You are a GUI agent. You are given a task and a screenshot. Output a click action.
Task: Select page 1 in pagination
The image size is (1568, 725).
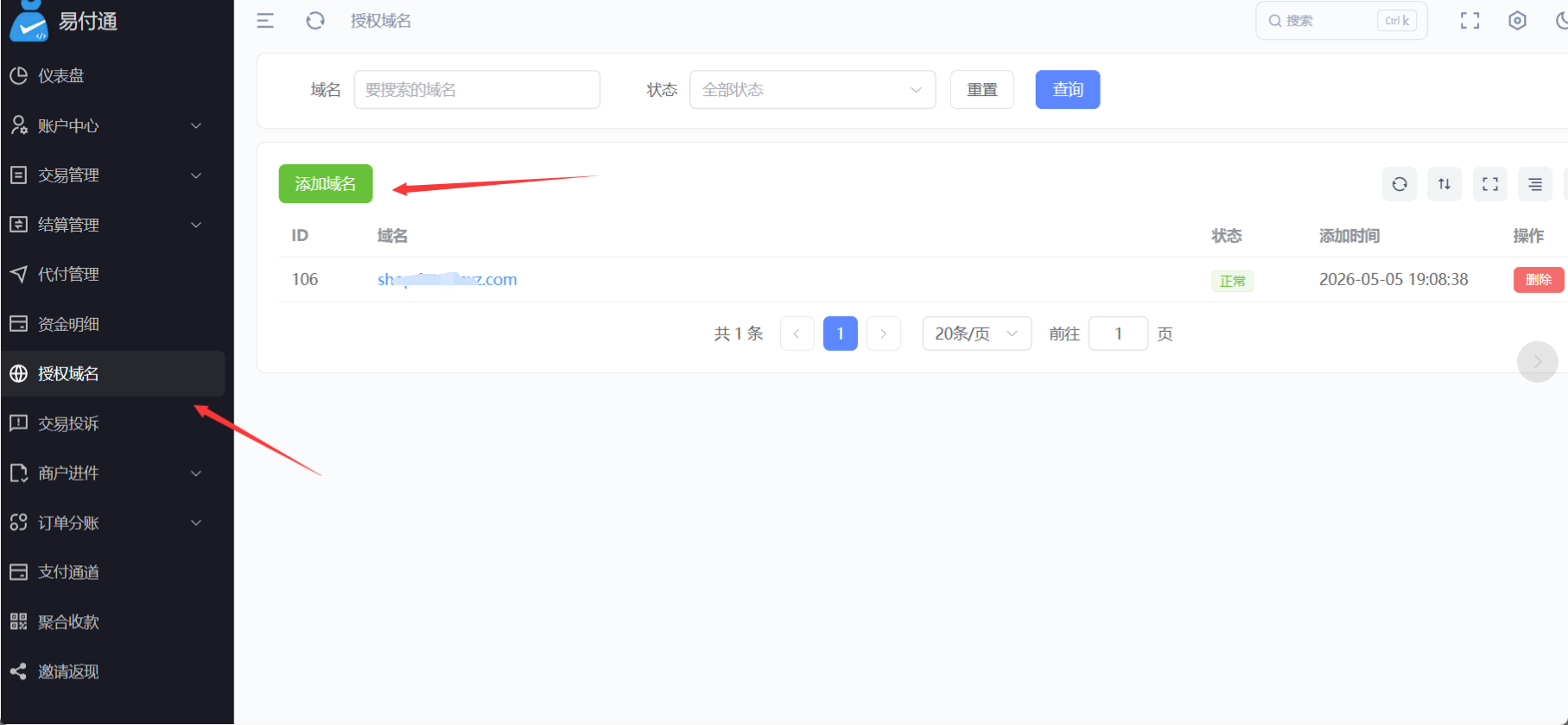pyautogui.click(x=840, y=334)
